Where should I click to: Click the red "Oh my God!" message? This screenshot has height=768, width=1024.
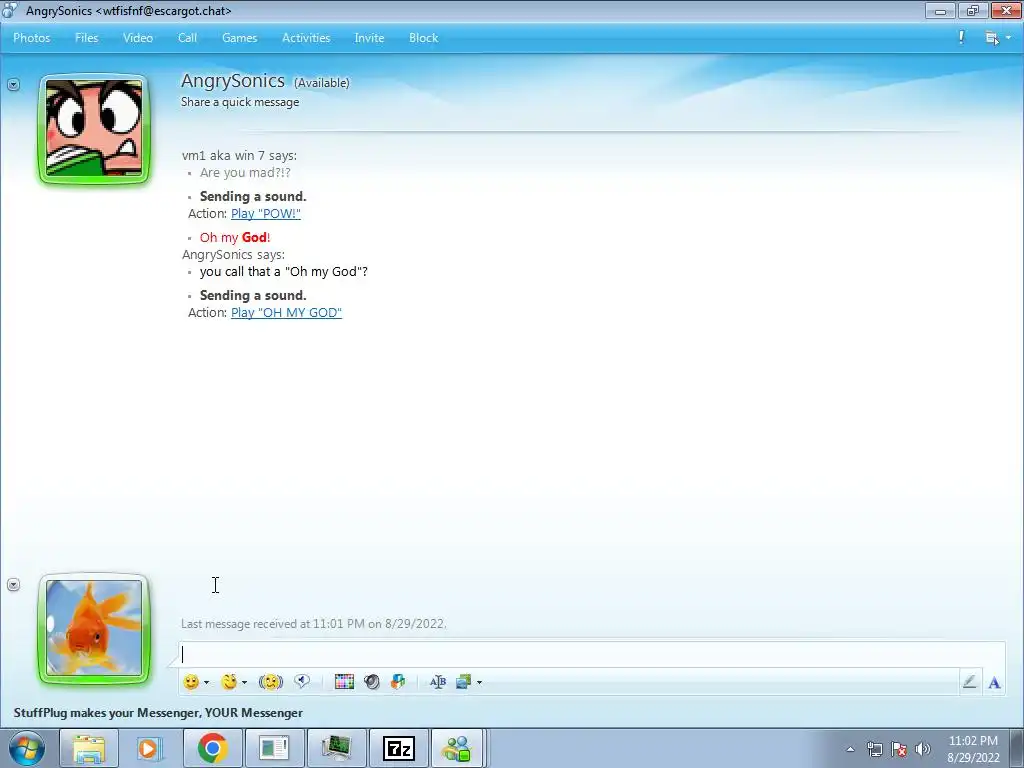[235, 238]
